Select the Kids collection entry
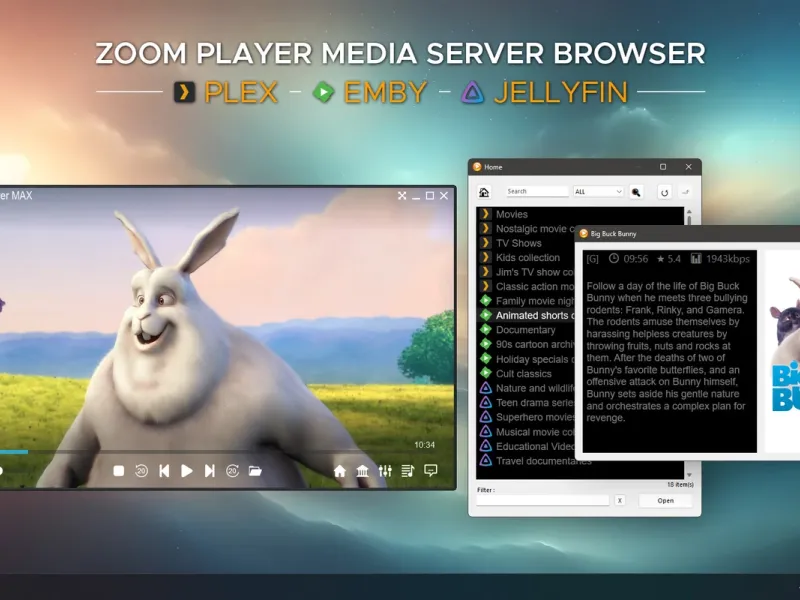This screenshot has width=800, height=600. coord(526,258)
